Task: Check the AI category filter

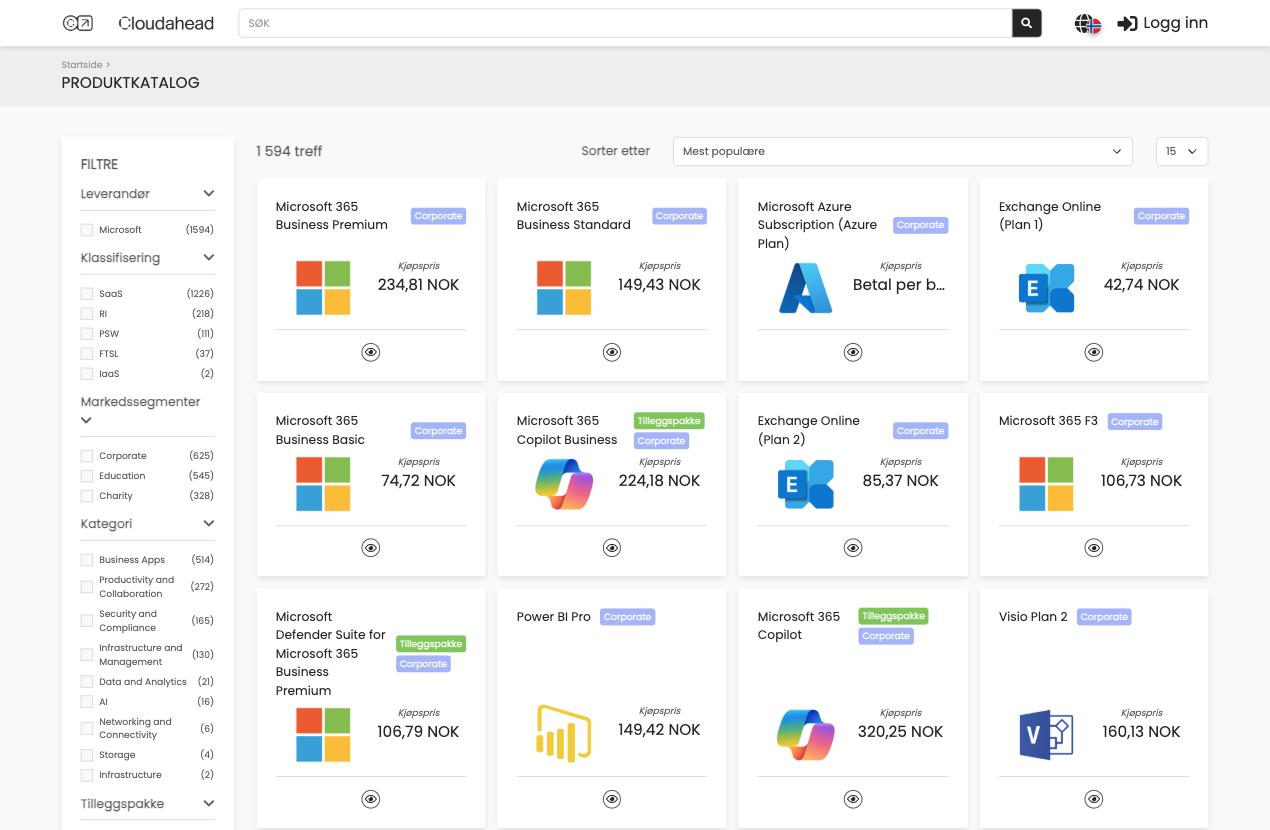Action: coord(87,702)
